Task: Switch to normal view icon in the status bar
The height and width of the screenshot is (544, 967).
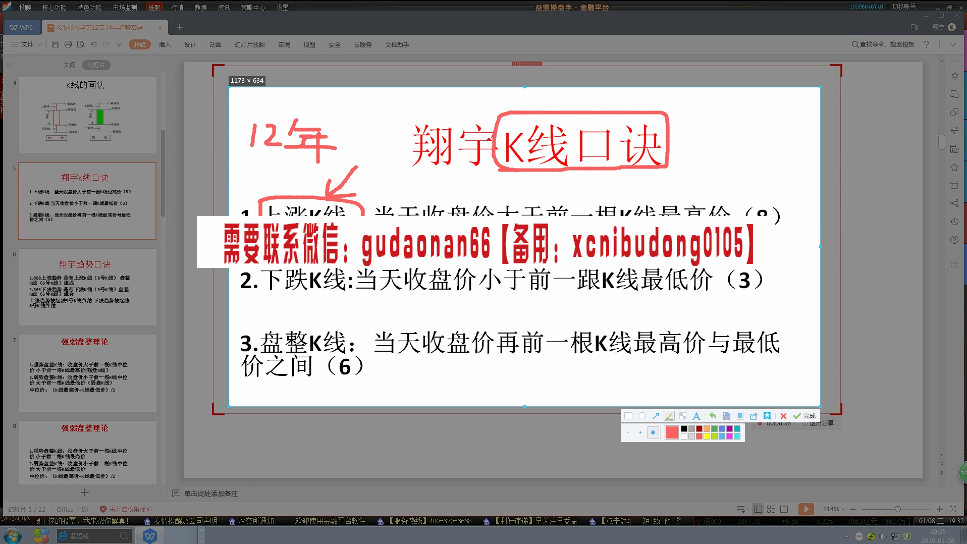Action: click(x=758, y=509)
